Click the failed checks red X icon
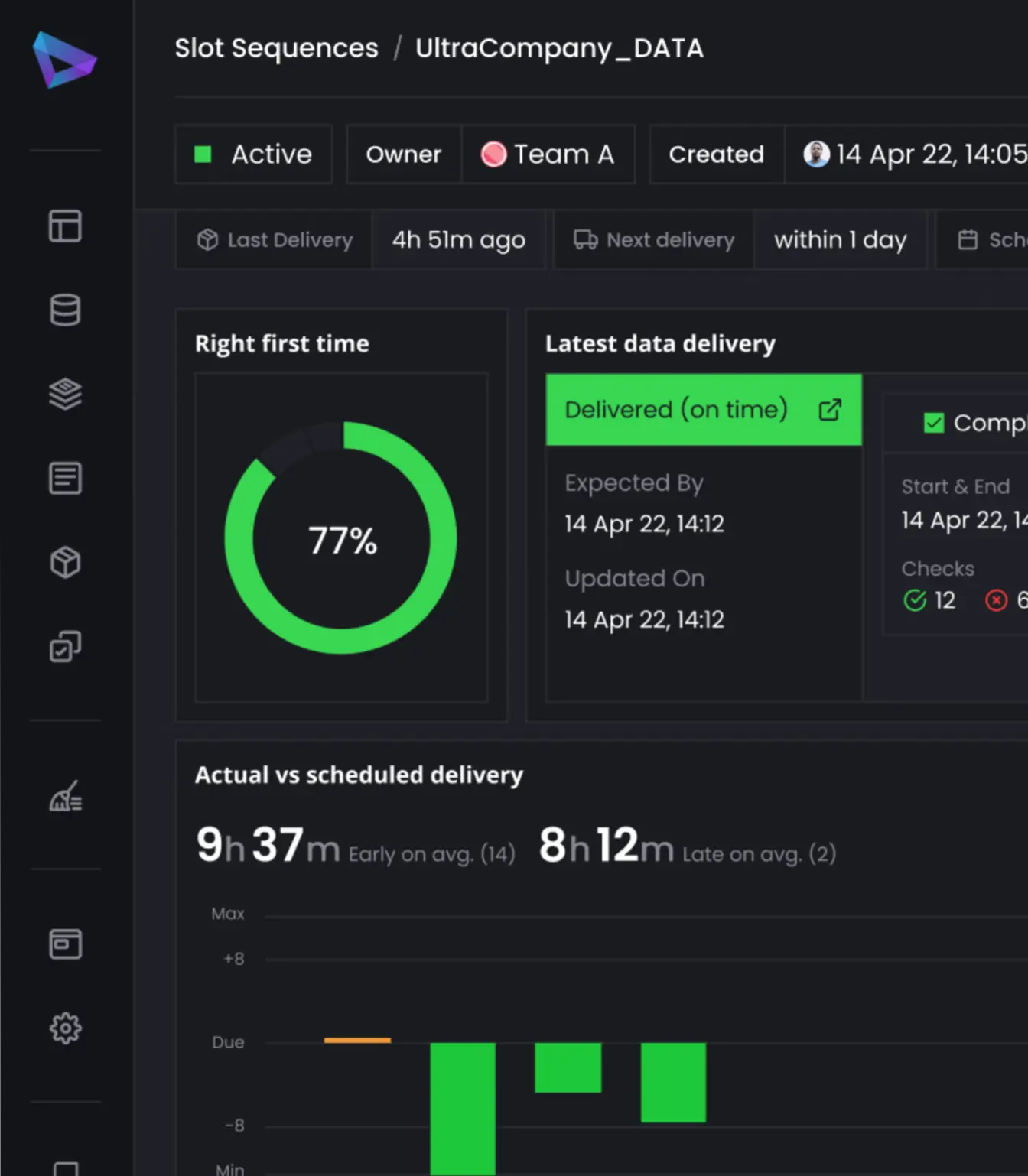The image size is (1028, 1176). click(x=996, y=600)
